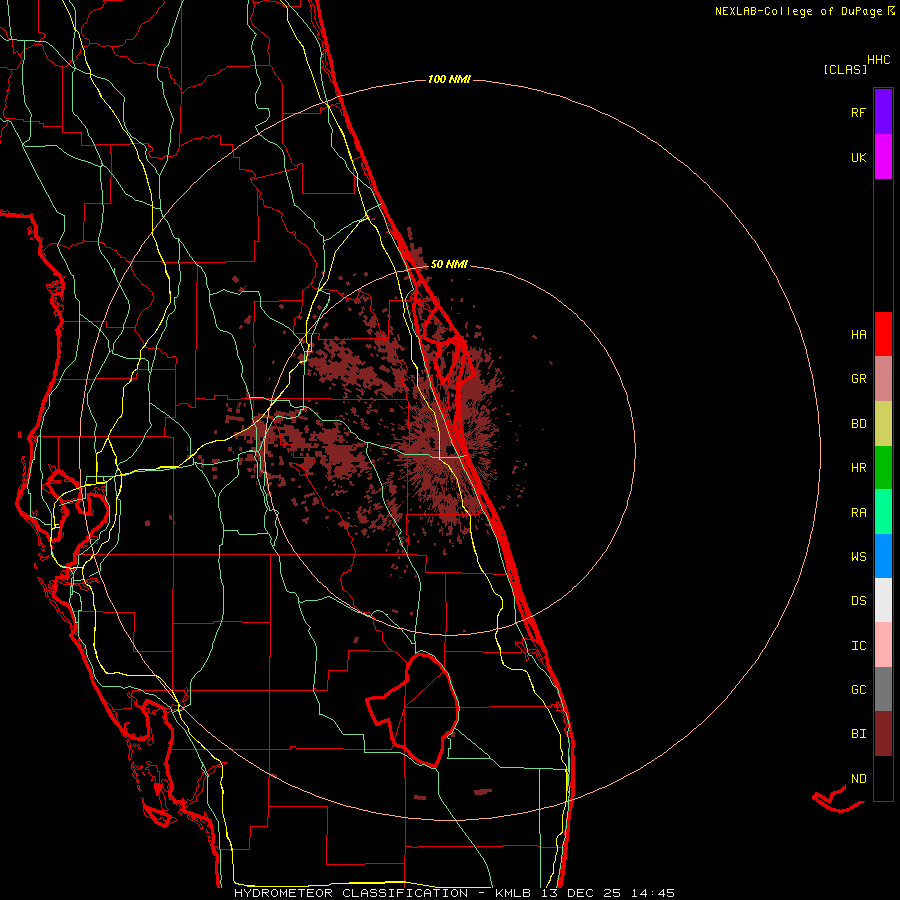Click the ND black legend swatch
The image size is (900, 900).
[x=883, y=778]
